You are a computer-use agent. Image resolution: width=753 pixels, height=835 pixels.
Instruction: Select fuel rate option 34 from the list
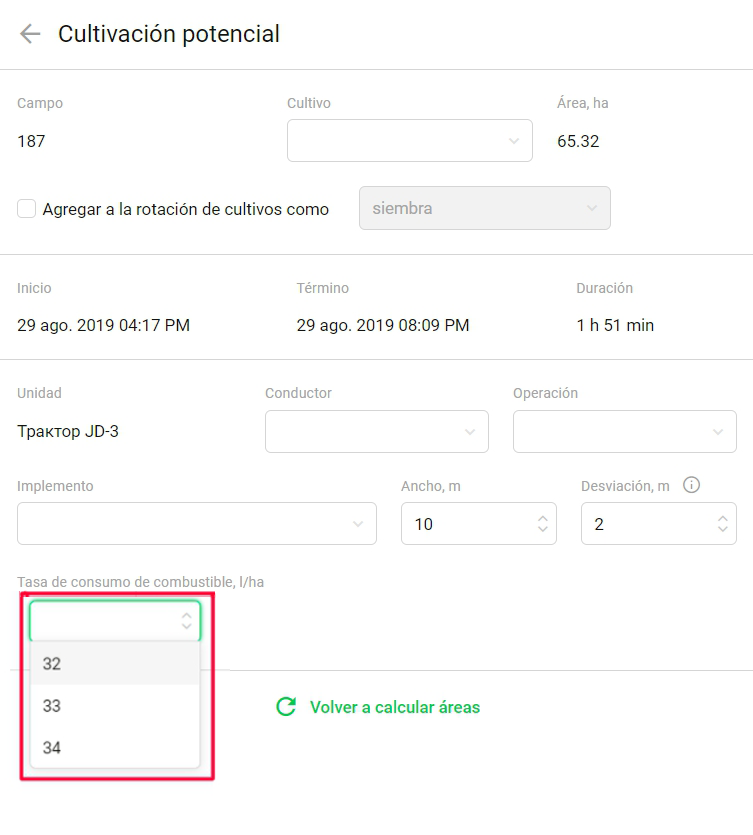[110, 748]
